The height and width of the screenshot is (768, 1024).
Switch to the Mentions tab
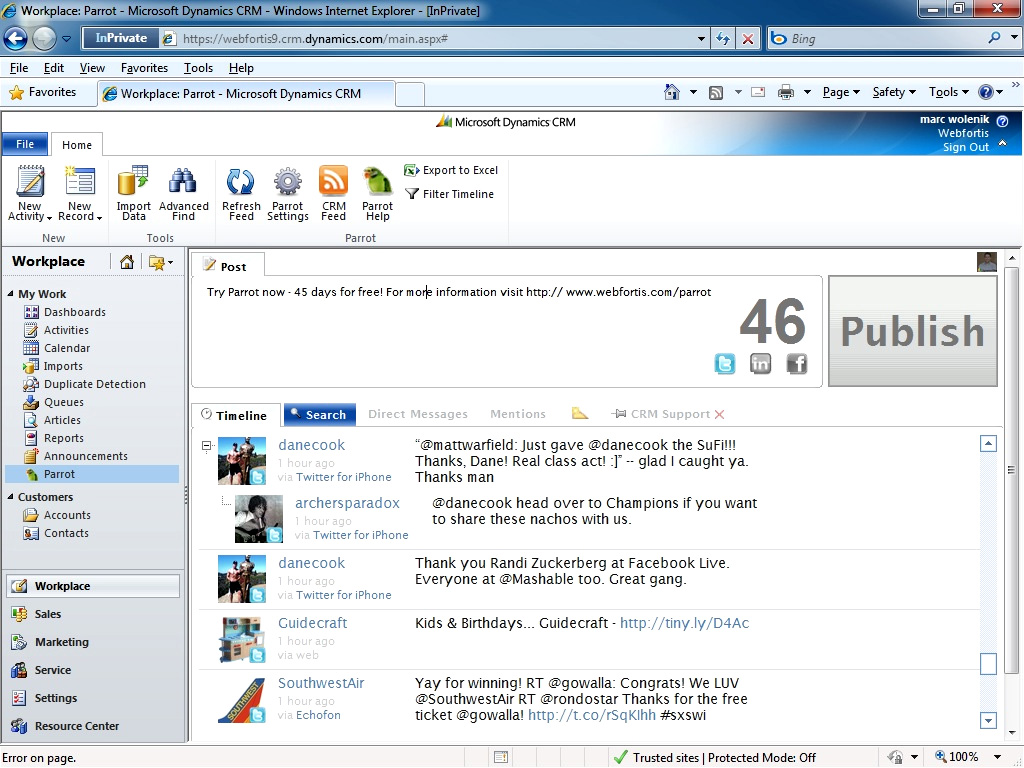tap(518, 414)
